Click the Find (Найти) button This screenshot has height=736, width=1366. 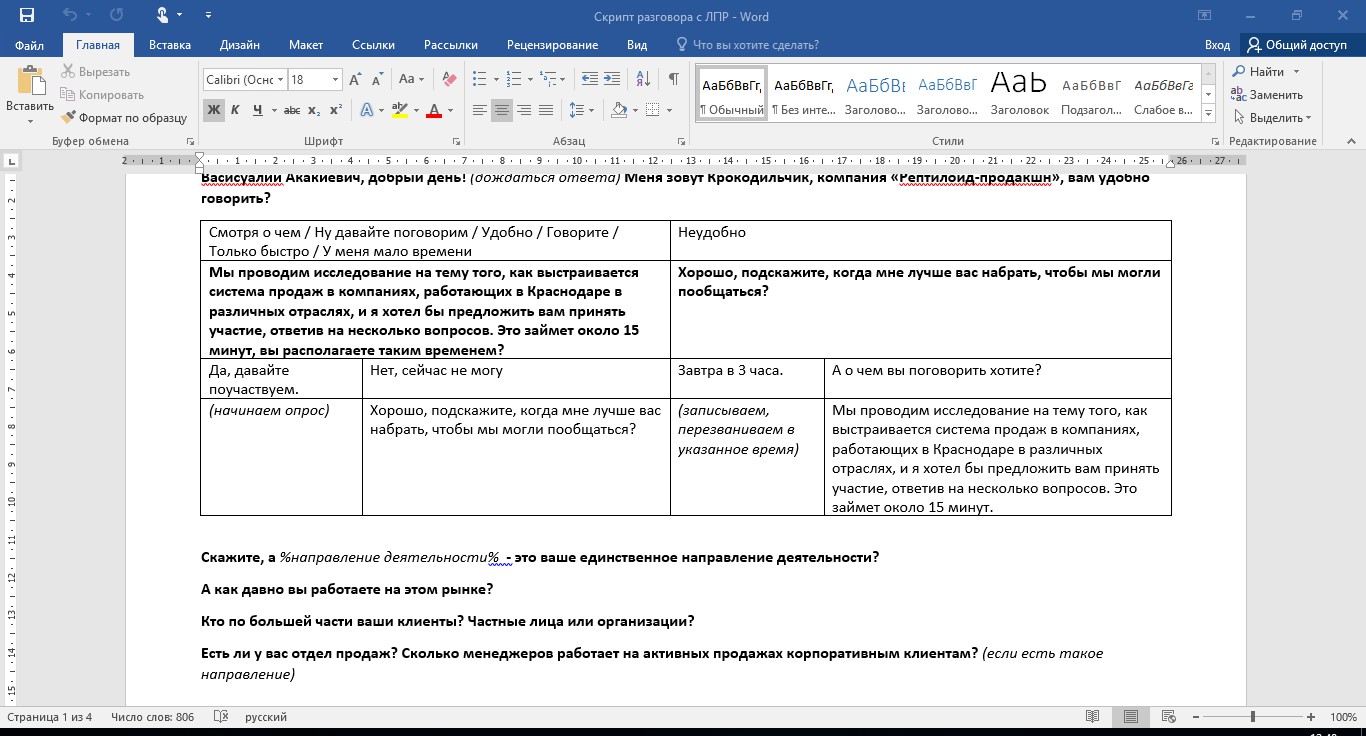tap(1264, 72)
